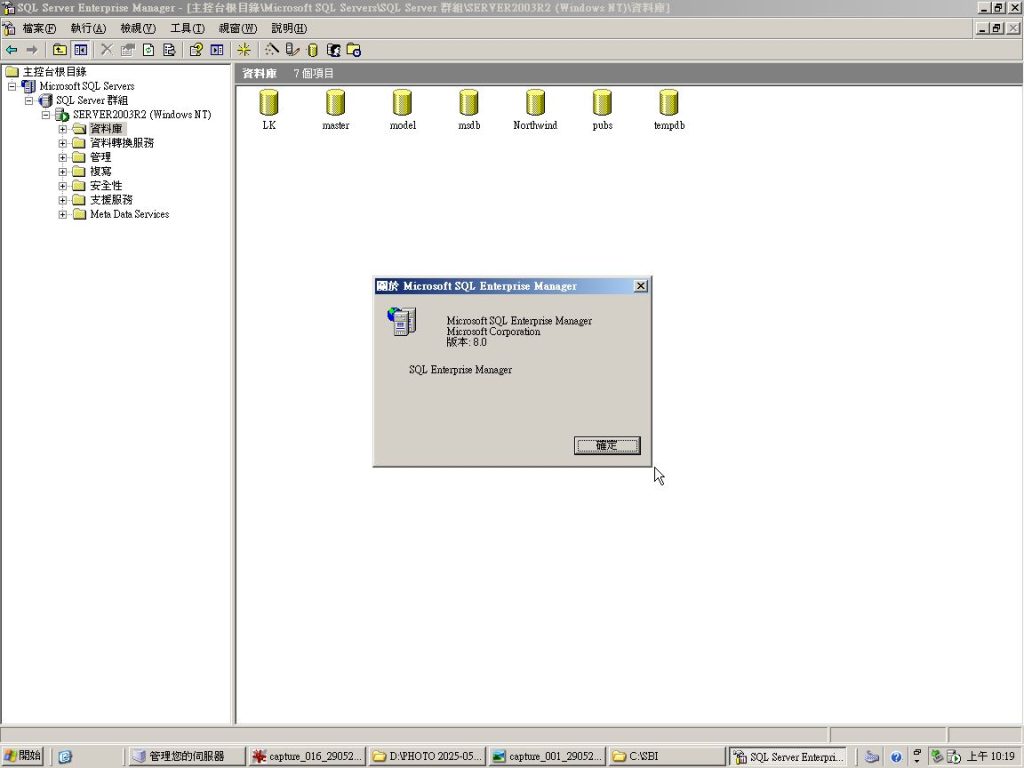Click the 開始 Start button on taskbar
The image size is (1024, 768).
click(22, 756)
